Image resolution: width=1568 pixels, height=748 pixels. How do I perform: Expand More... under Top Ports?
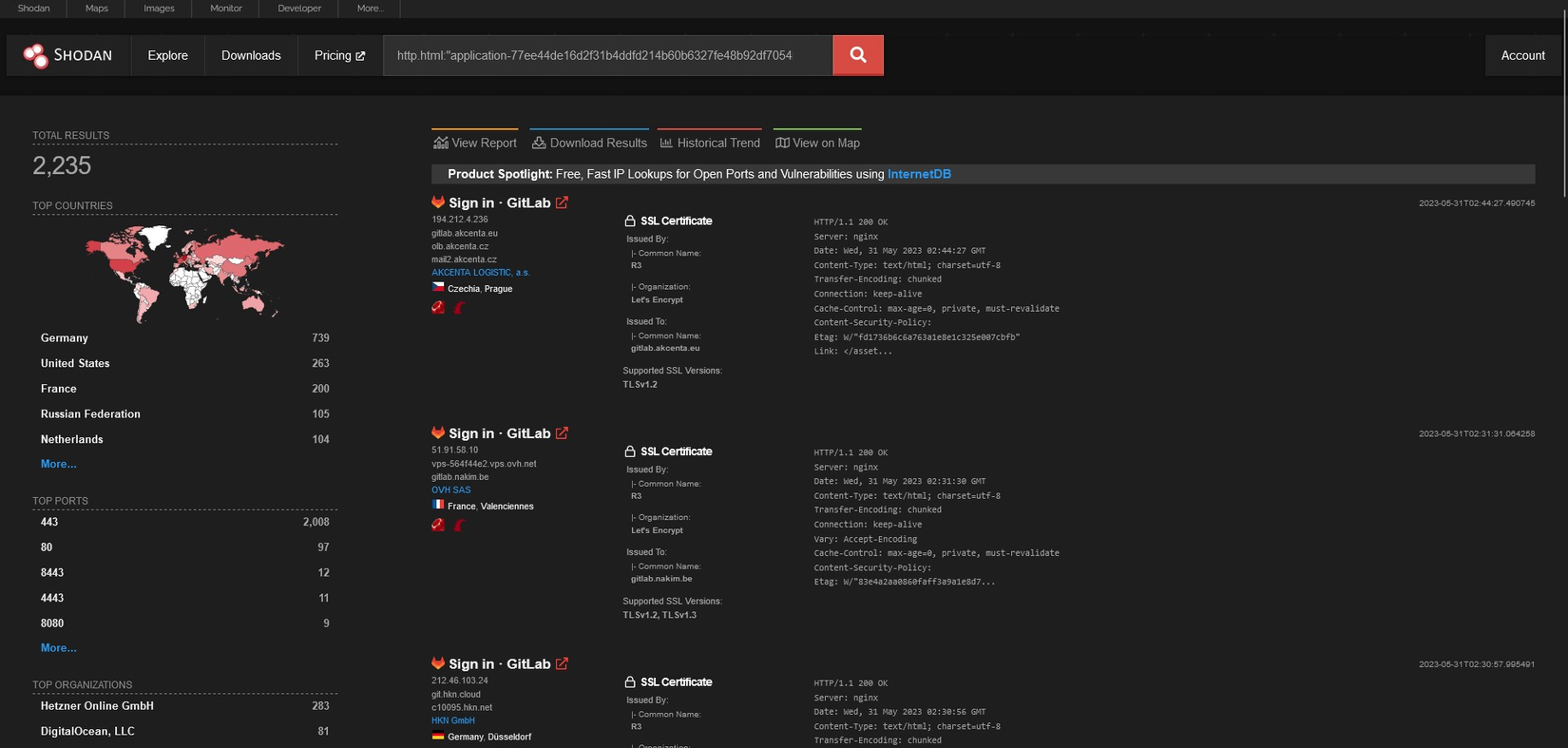58,648
